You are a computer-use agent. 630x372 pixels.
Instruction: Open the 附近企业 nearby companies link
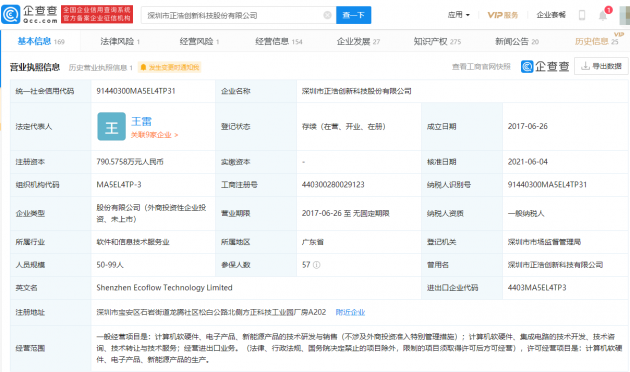(350, 312)
